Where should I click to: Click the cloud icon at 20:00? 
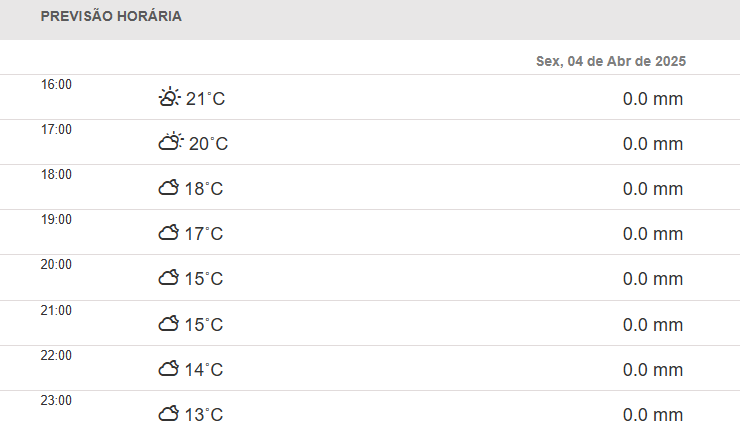pos(168,277)
